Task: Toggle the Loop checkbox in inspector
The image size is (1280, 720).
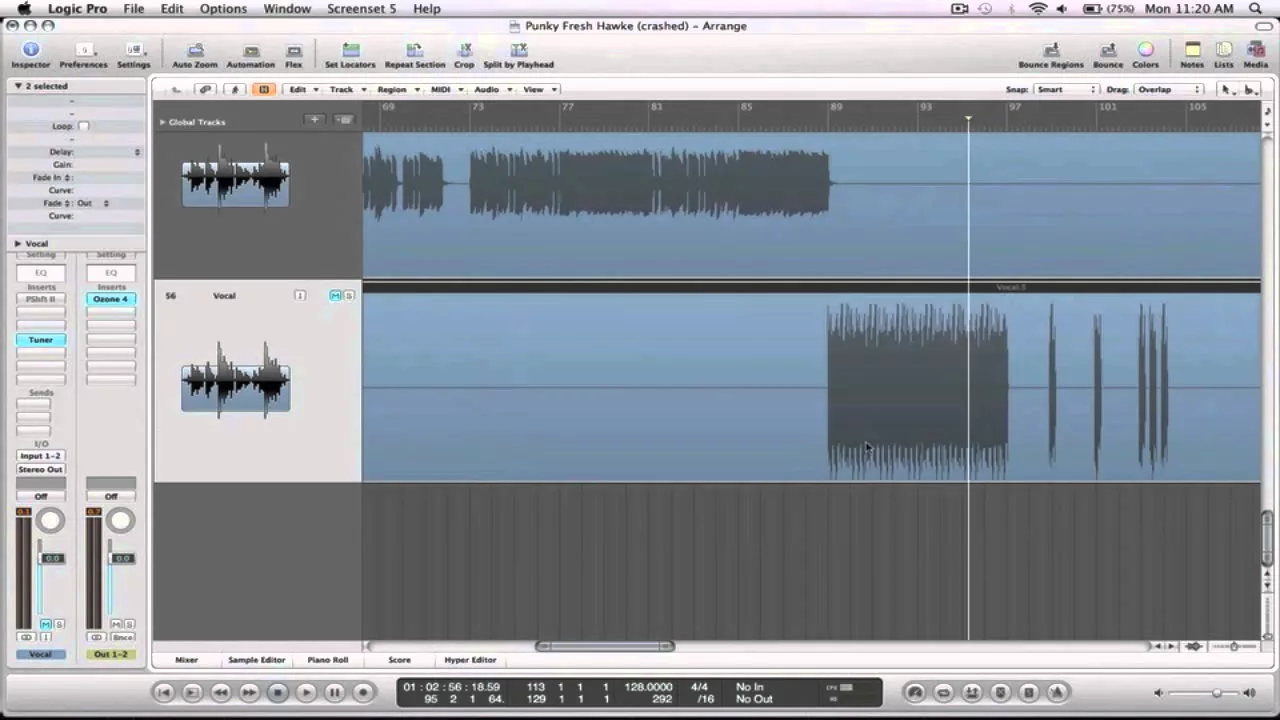Action: coord(83,126)
